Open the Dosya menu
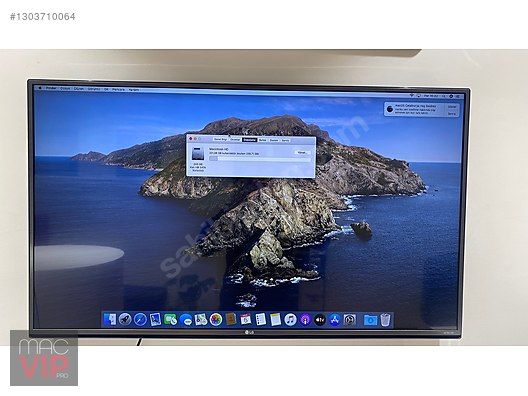The height and width of the screenshot is (396, 528). click(x=65, y=89)
